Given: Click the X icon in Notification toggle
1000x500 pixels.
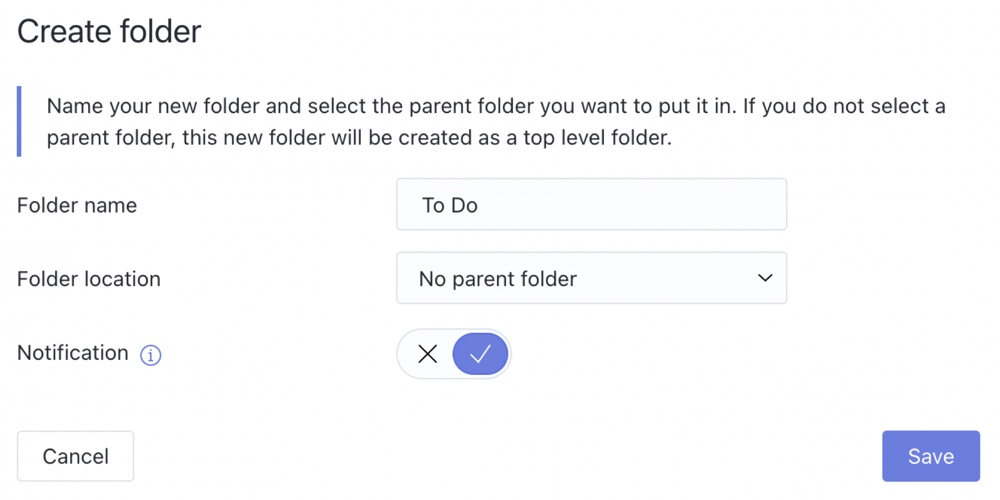Looking at the screenshot, I should point(427,354).
